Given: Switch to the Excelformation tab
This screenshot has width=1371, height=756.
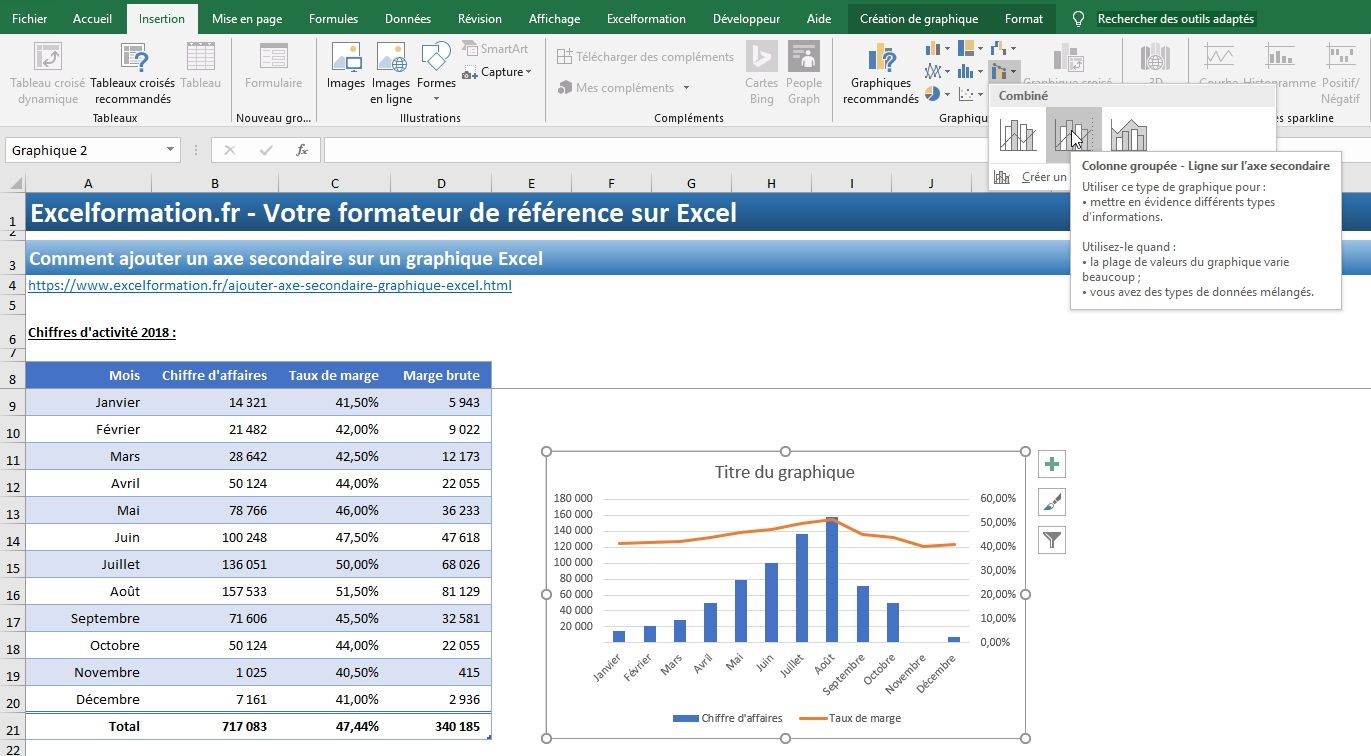Looking at the screenshot, I should (646, 18).
